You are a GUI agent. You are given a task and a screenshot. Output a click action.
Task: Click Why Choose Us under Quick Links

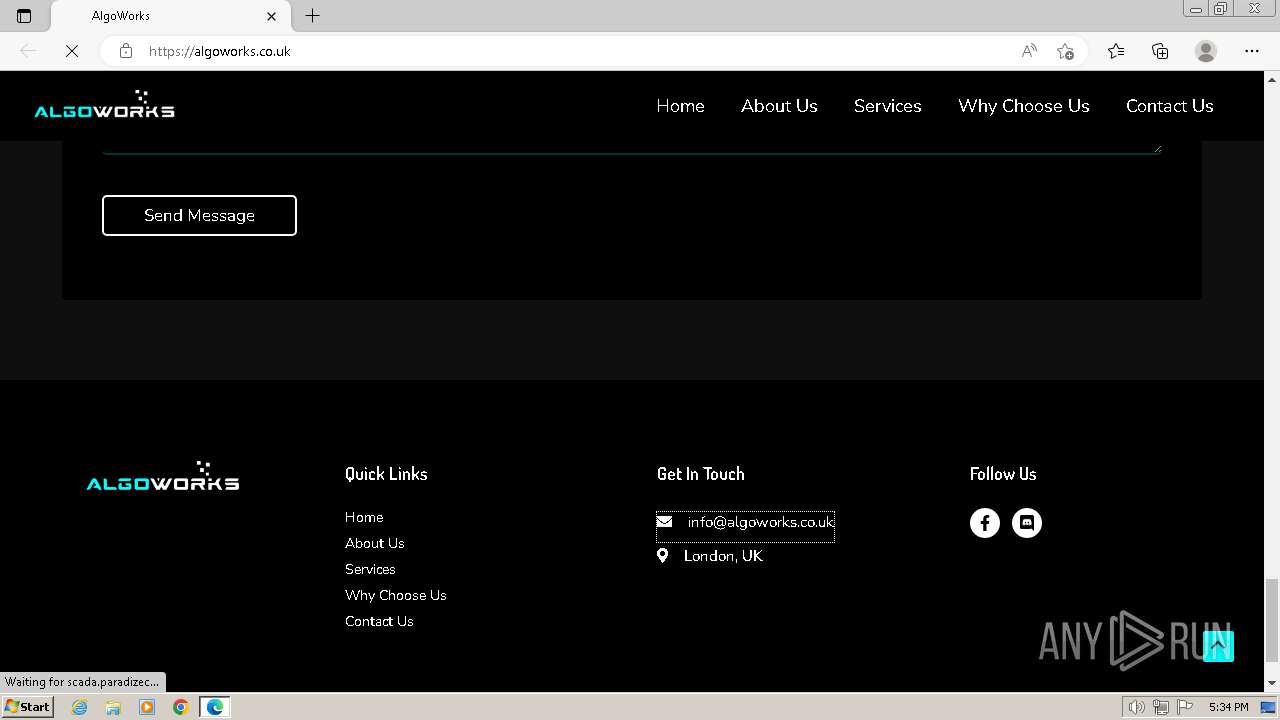tap(396, 595)
